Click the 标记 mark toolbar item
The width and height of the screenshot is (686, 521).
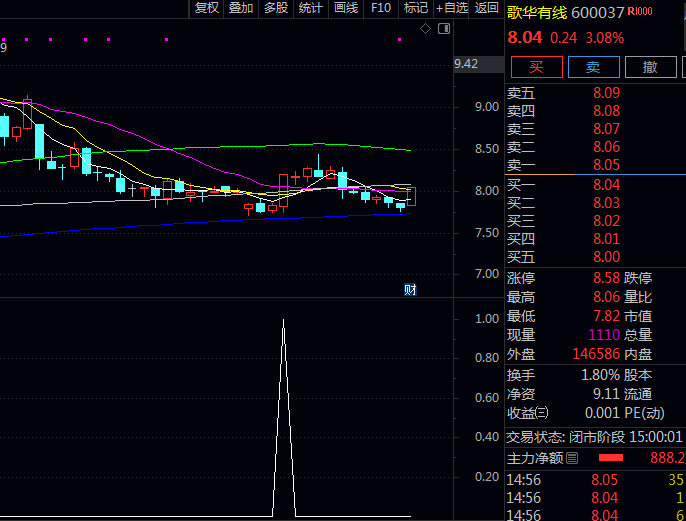[x=415, y=8]
